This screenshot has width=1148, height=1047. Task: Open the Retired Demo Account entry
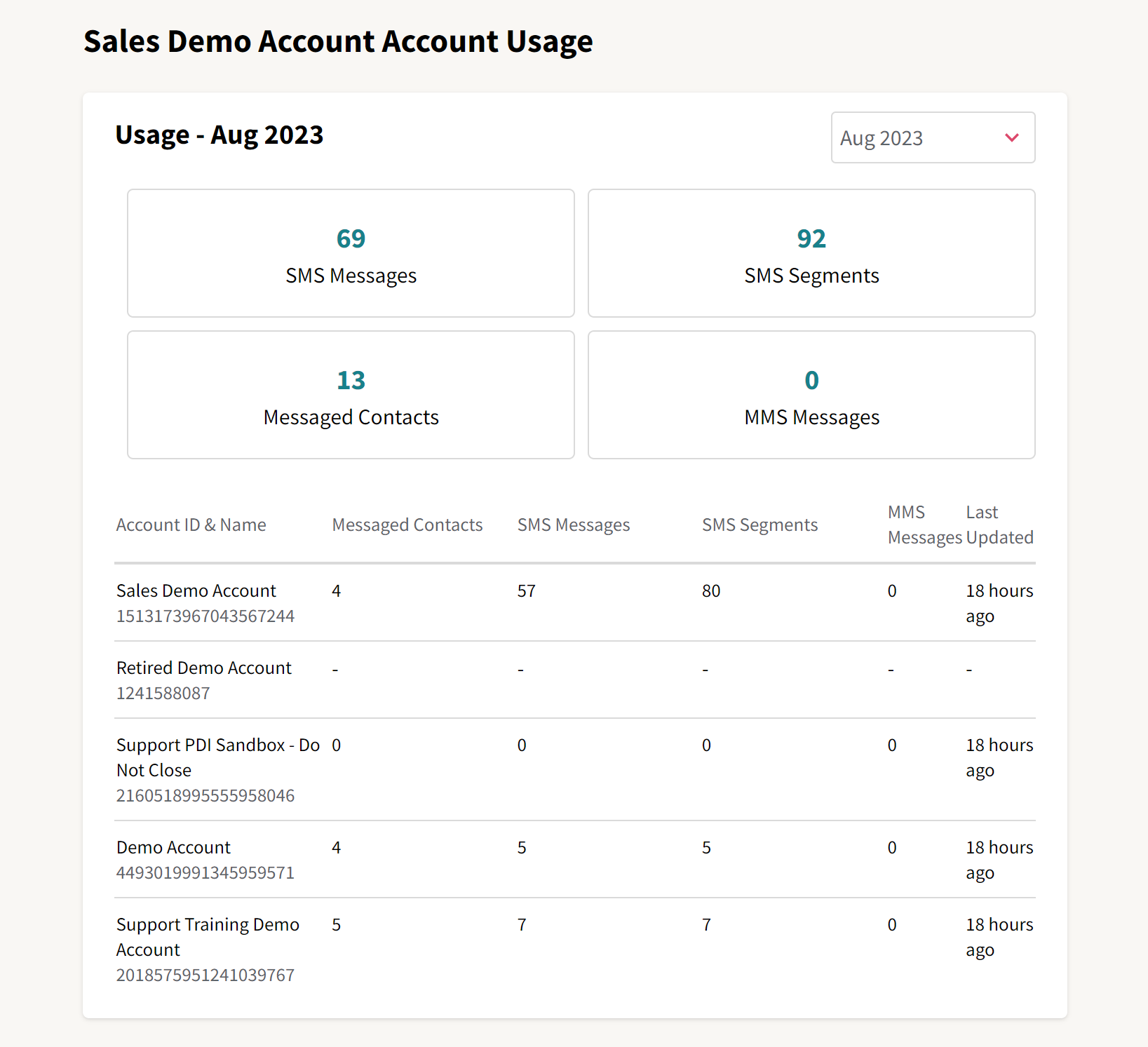coord(203,668)
